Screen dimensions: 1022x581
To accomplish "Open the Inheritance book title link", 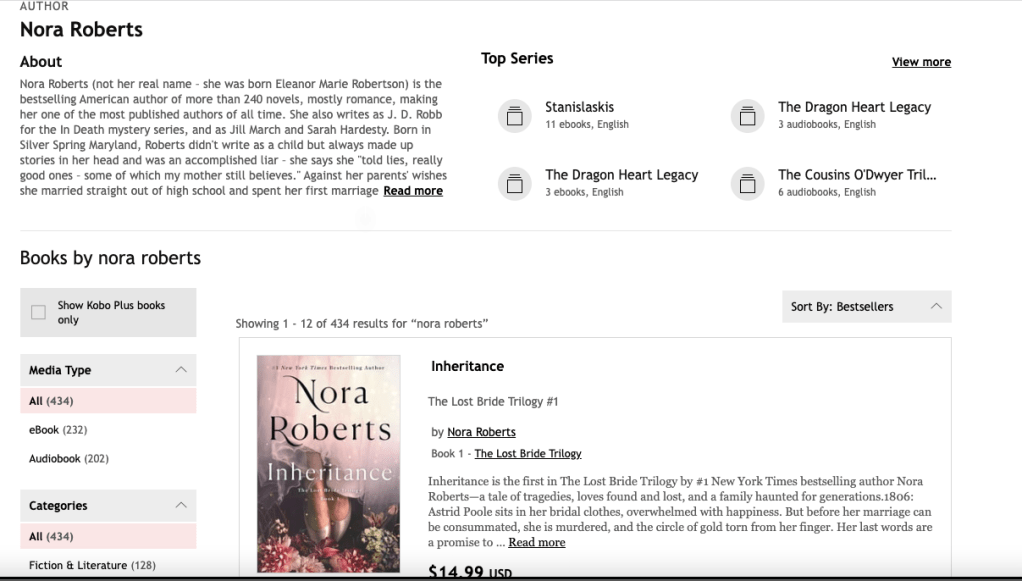I will tap(467, 367).
